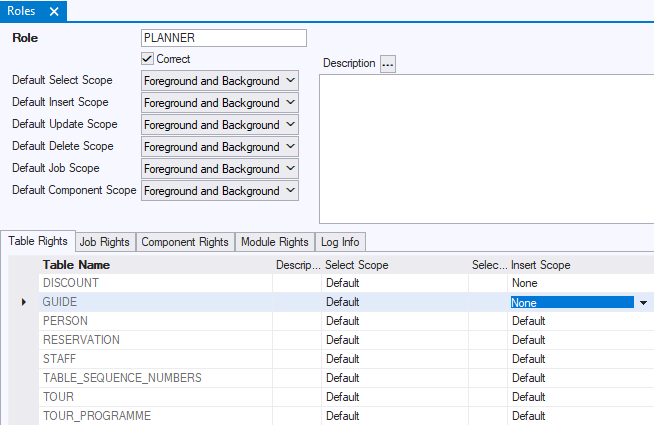Expand the Default Delete Scope dropdown
654x425 pixels.
pos(290,147)
